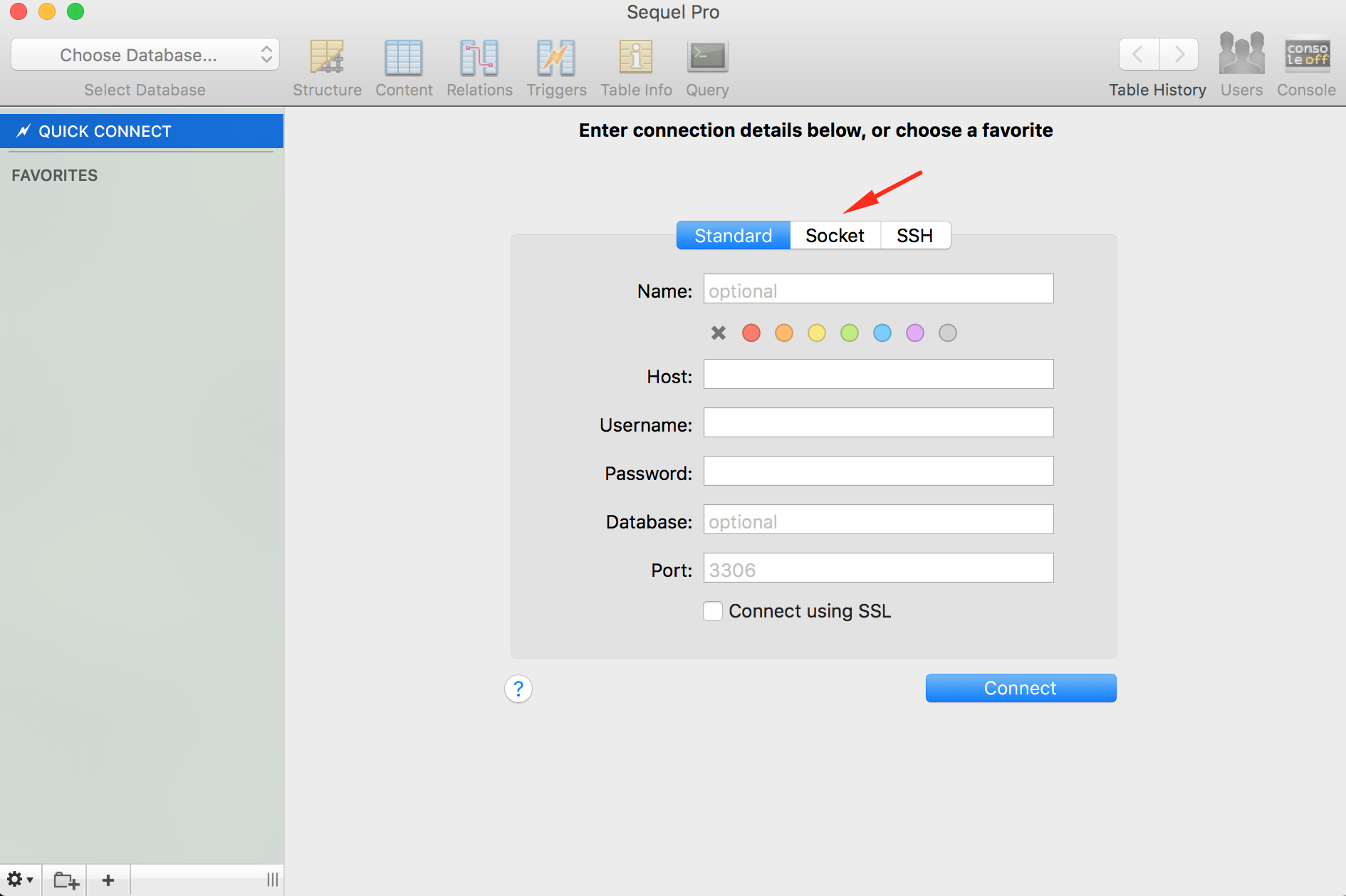The height and width of the screenshot is (896, 1346).
Task: Go back in Table History
Action: coord(1139,54)
